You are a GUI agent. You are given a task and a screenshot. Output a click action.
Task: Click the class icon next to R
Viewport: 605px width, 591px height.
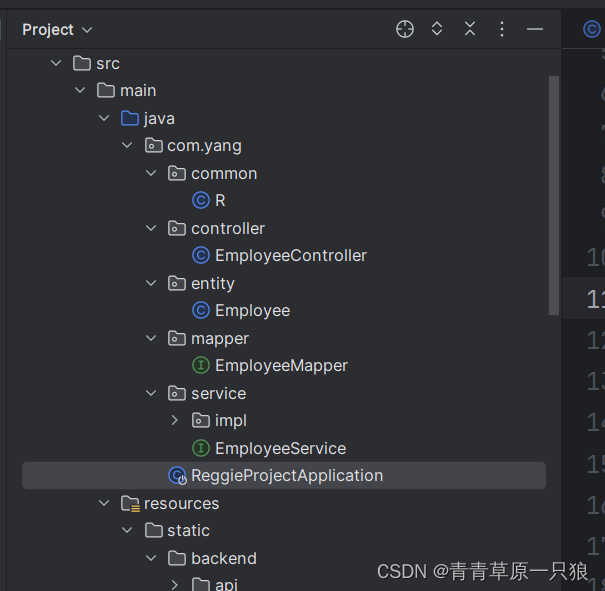pos(201,201)
